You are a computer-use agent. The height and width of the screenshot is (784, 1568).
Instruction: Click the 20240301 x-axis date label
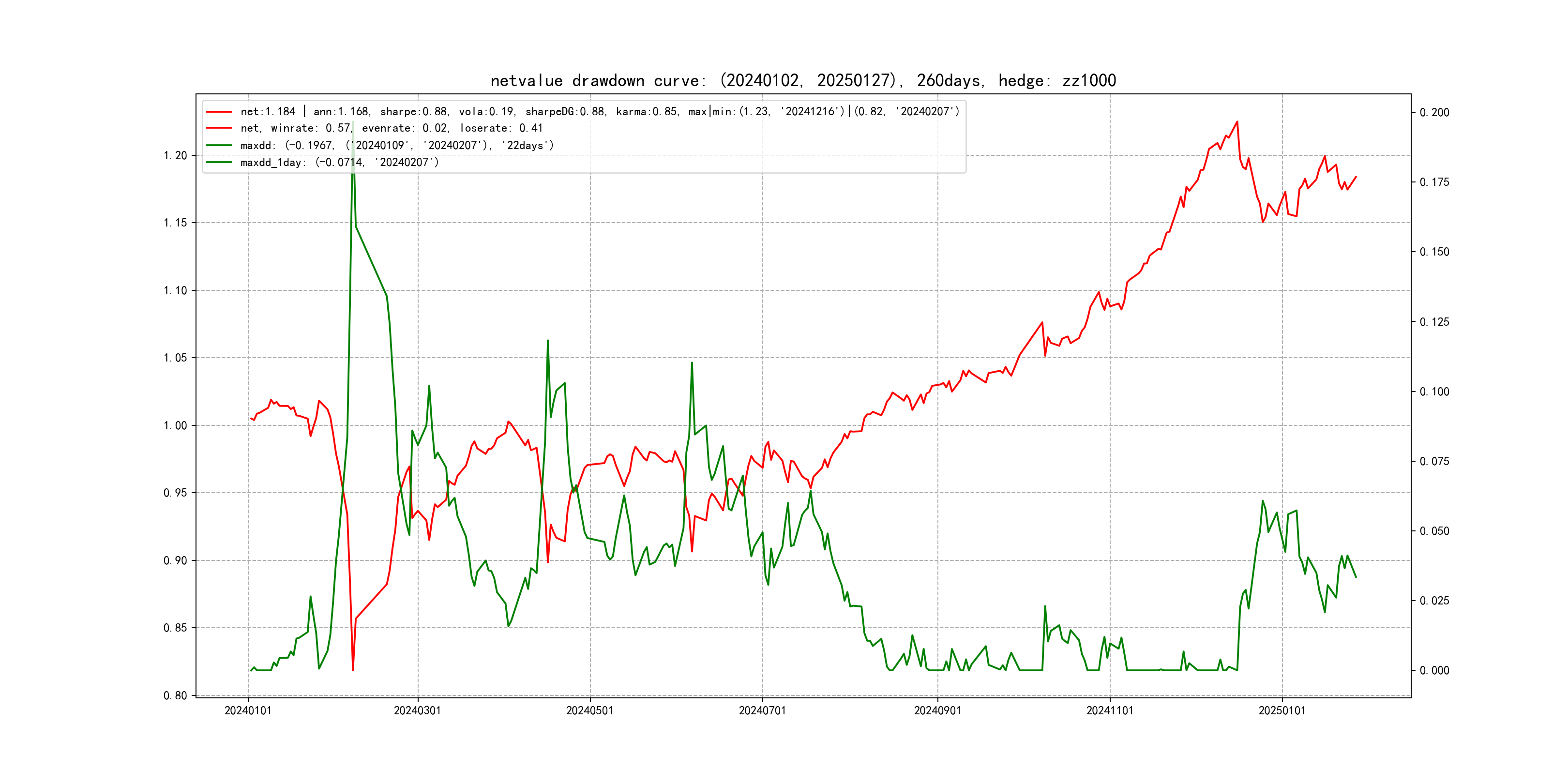click(x=417, y=711)
